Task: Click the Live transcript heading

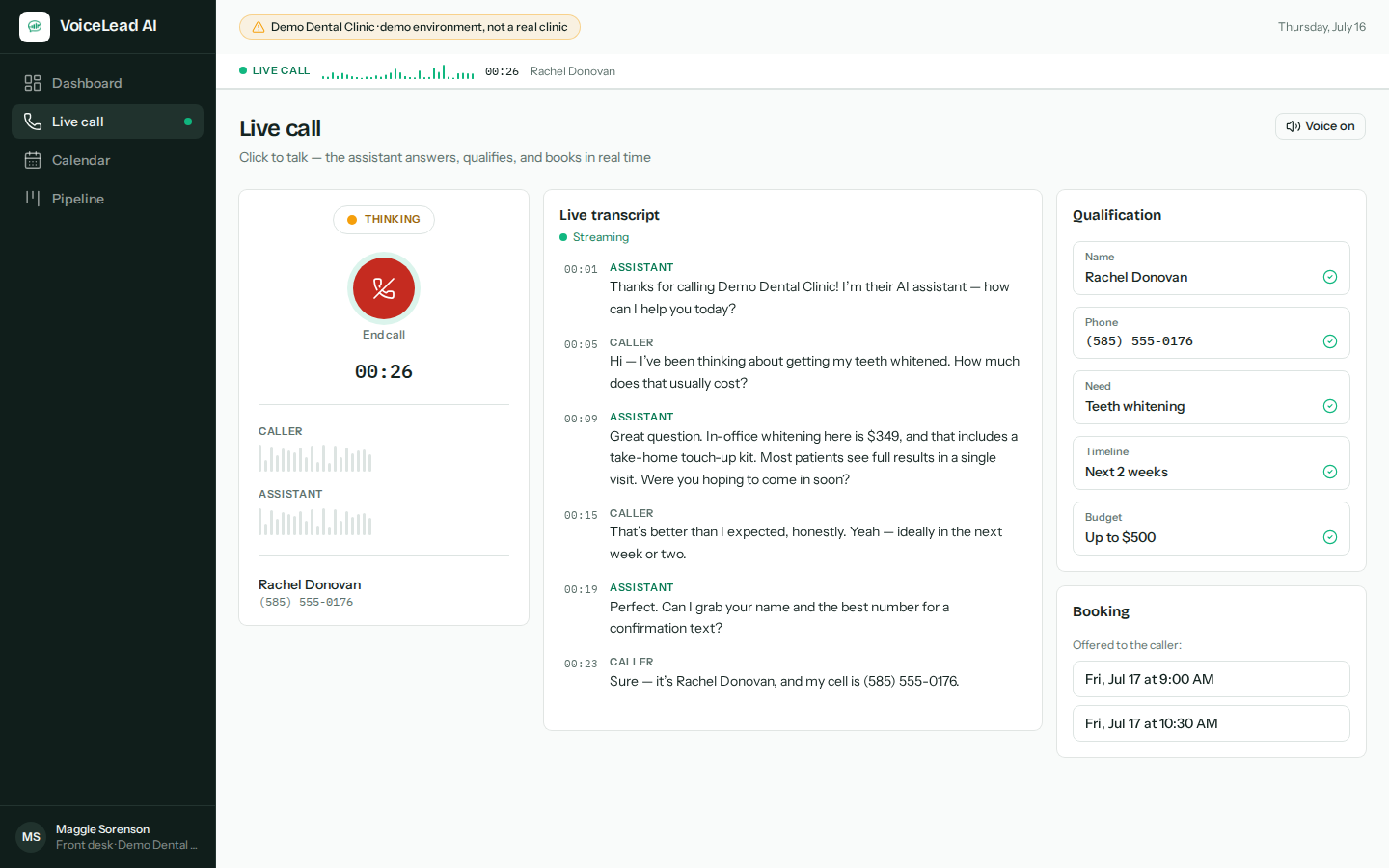Action: [610, 215]
